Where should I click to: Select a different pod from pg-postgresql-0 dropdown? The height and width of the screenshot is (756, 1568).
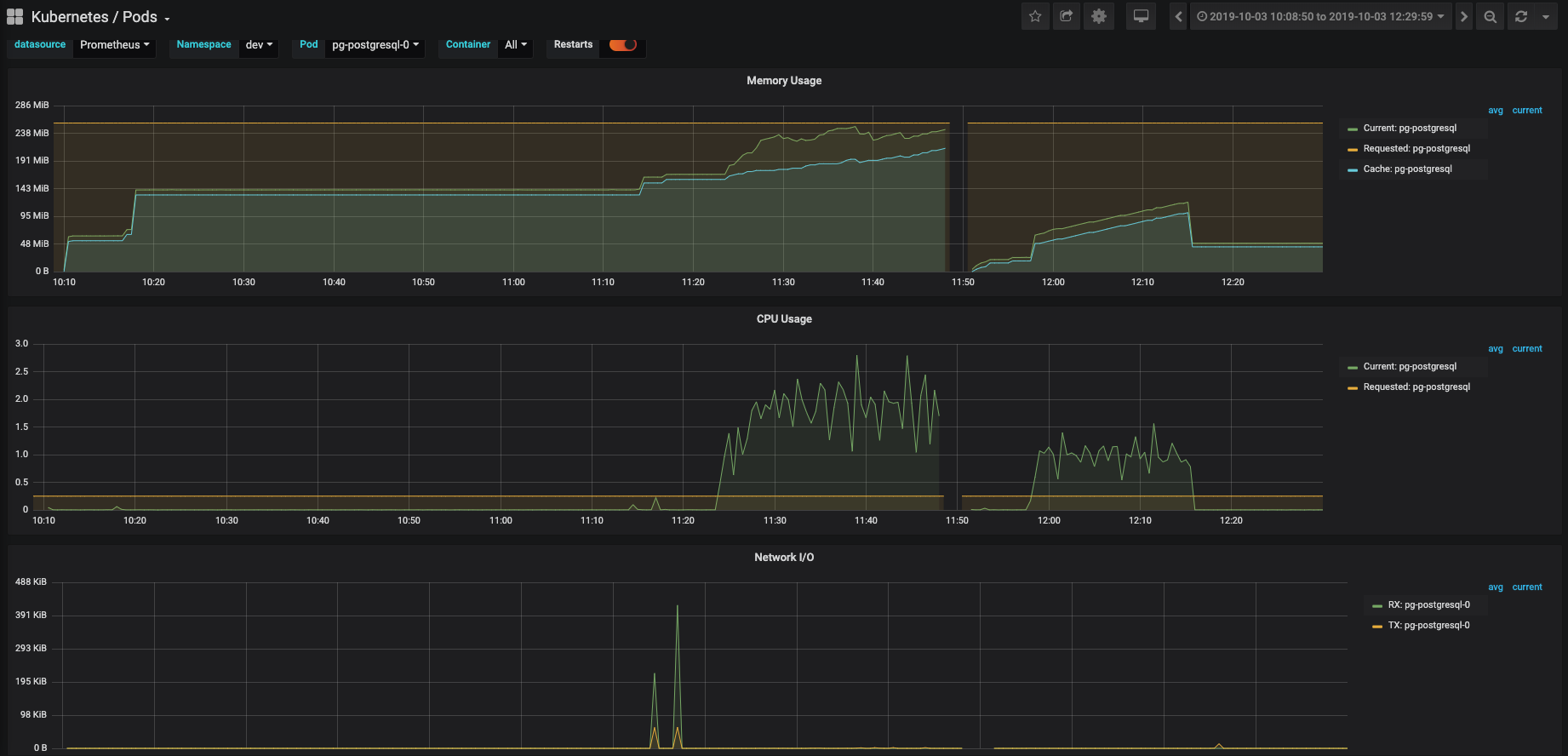point(375,45)
